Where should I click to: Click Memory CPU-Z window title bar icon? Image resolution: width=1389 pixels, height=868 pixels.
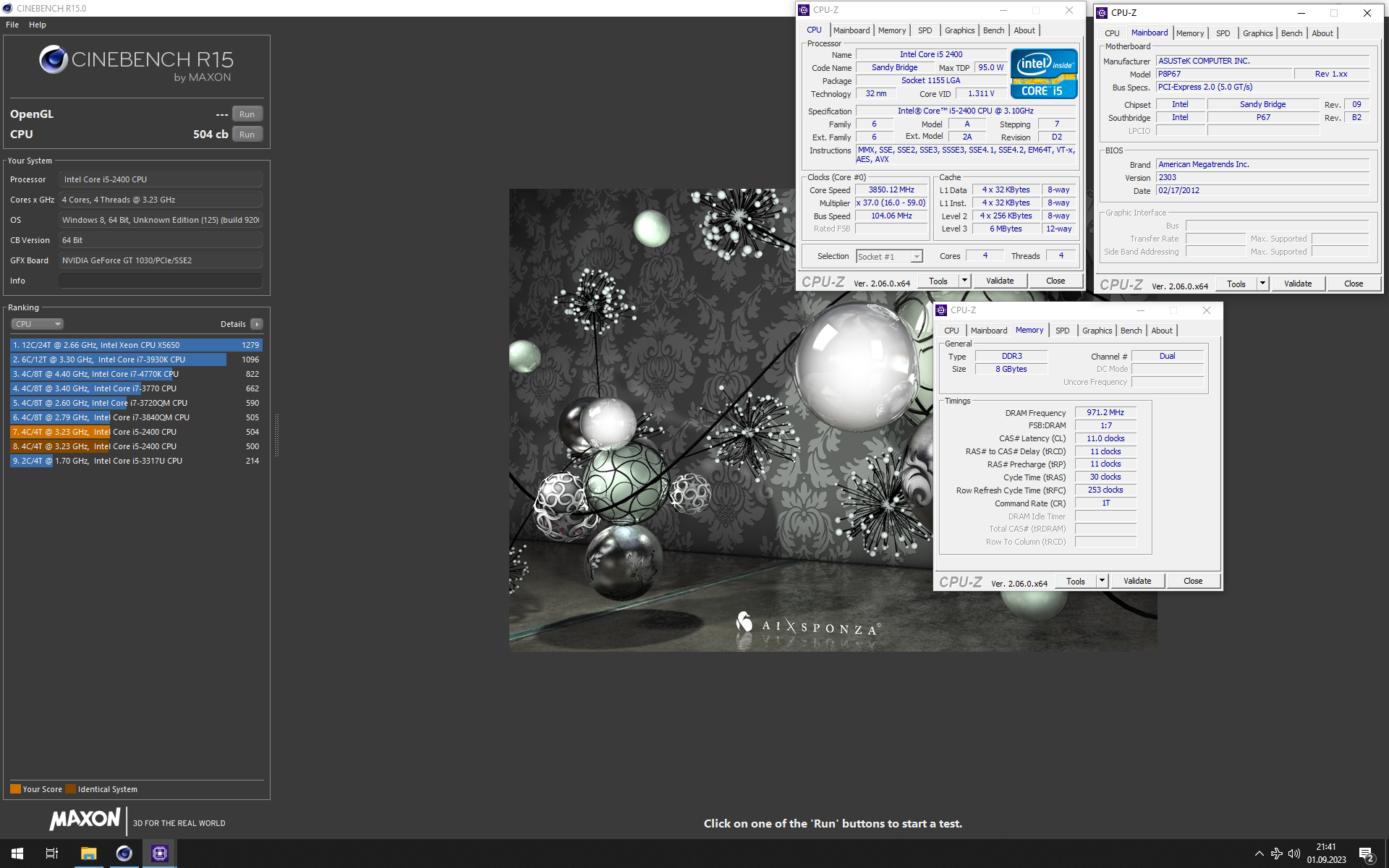pyautogui.click(x=941, y=310)
